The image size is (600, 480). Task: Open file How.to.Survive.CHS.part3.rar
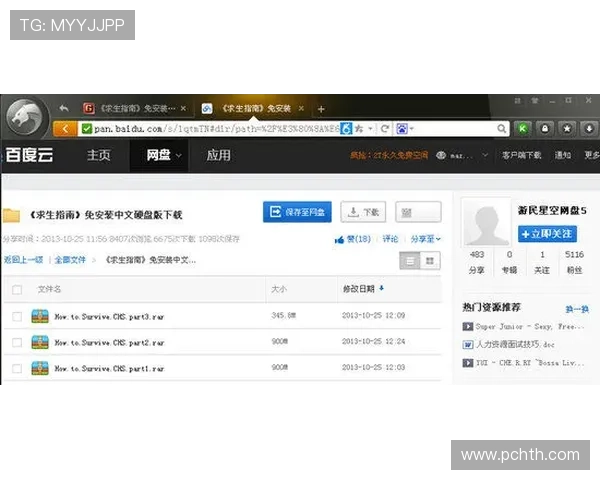pyautogui.click(x=109, y=317)
